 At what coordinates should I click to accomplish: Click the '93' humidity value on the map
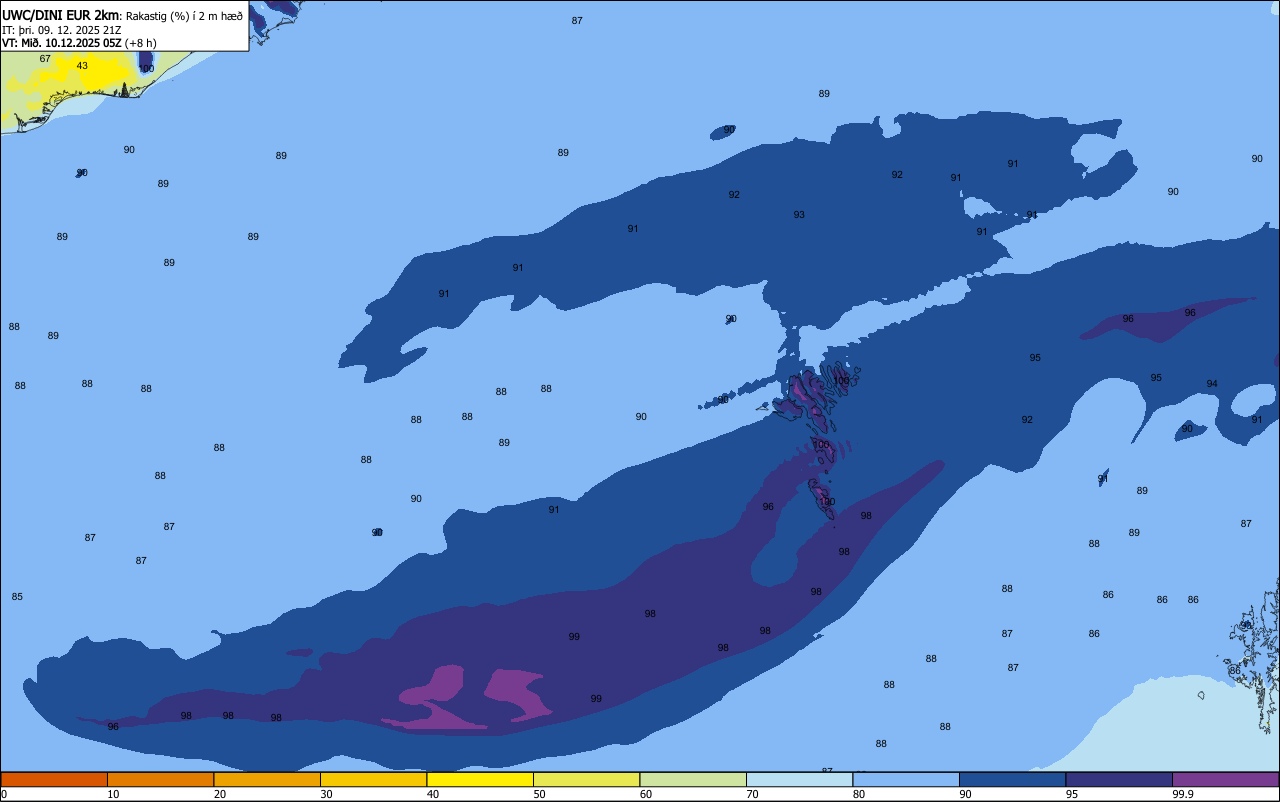click(x=799, y=215)
